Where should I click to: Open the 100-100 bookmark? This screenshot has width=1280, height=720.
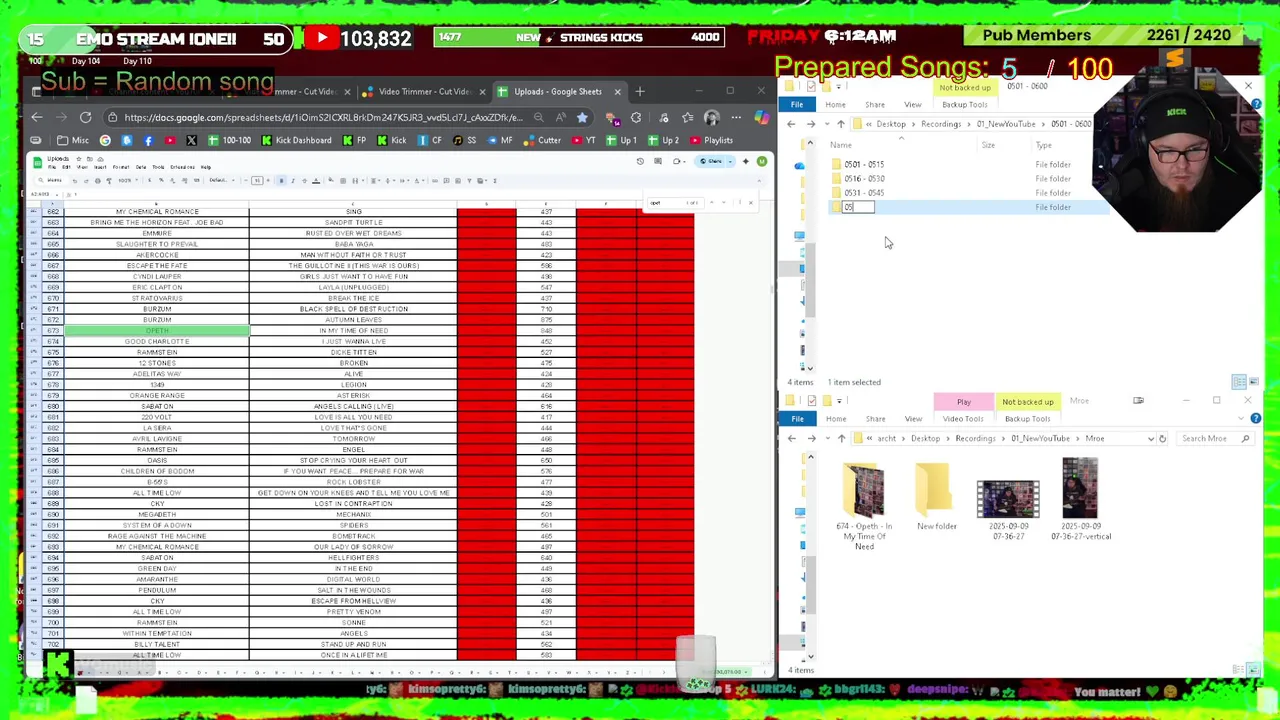tap(230, 140)
